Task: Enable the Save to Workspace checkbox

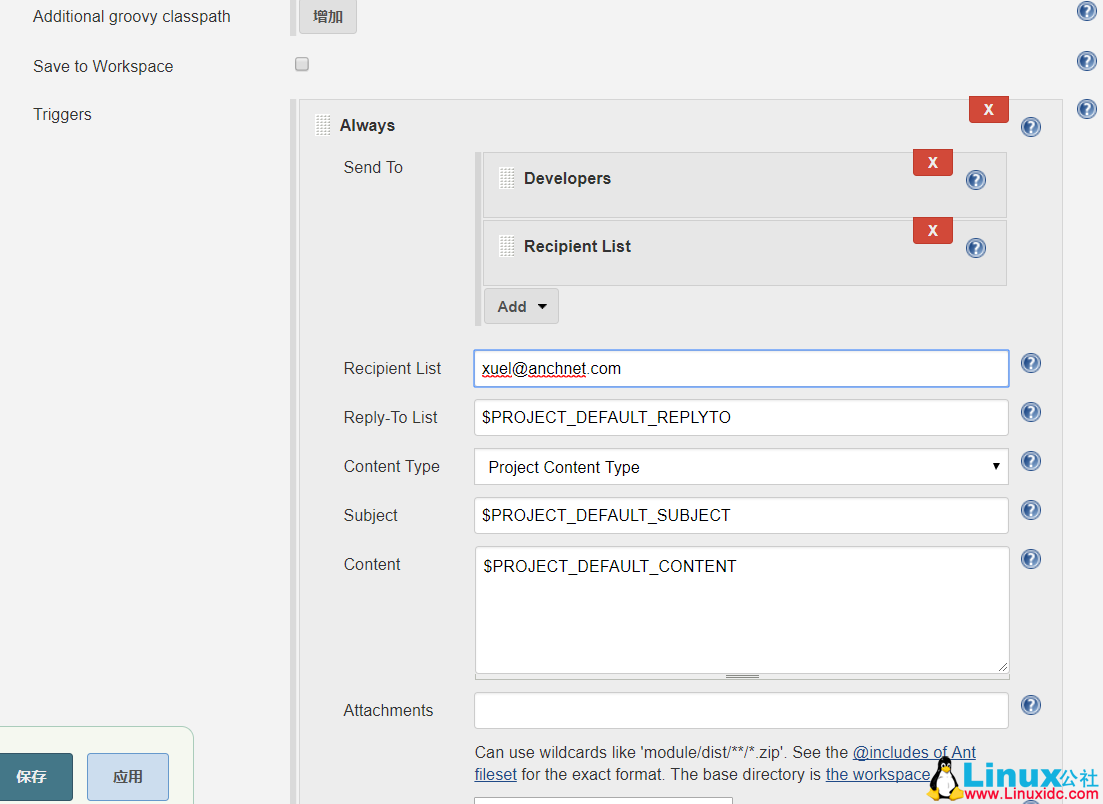Action: click(301, 63)
